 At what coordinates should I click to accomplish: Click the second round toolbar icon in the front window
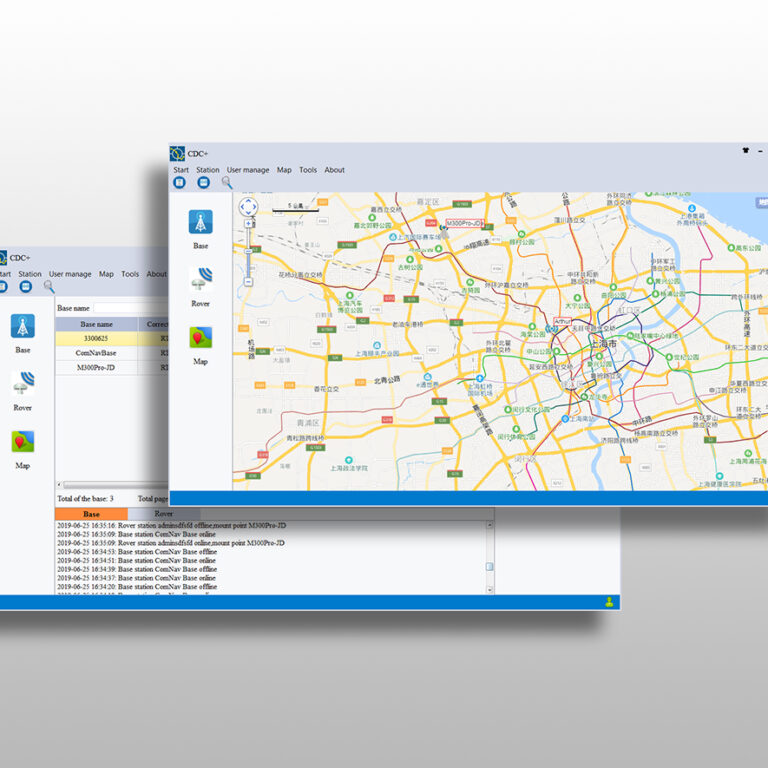[203, 183]
